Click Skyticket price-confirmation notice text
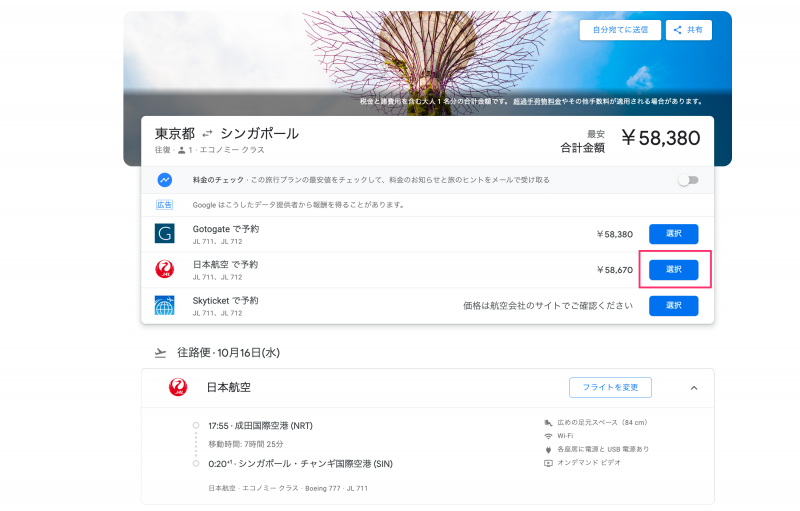The width and height of the screenshot is (800, 511). point(548,305)
